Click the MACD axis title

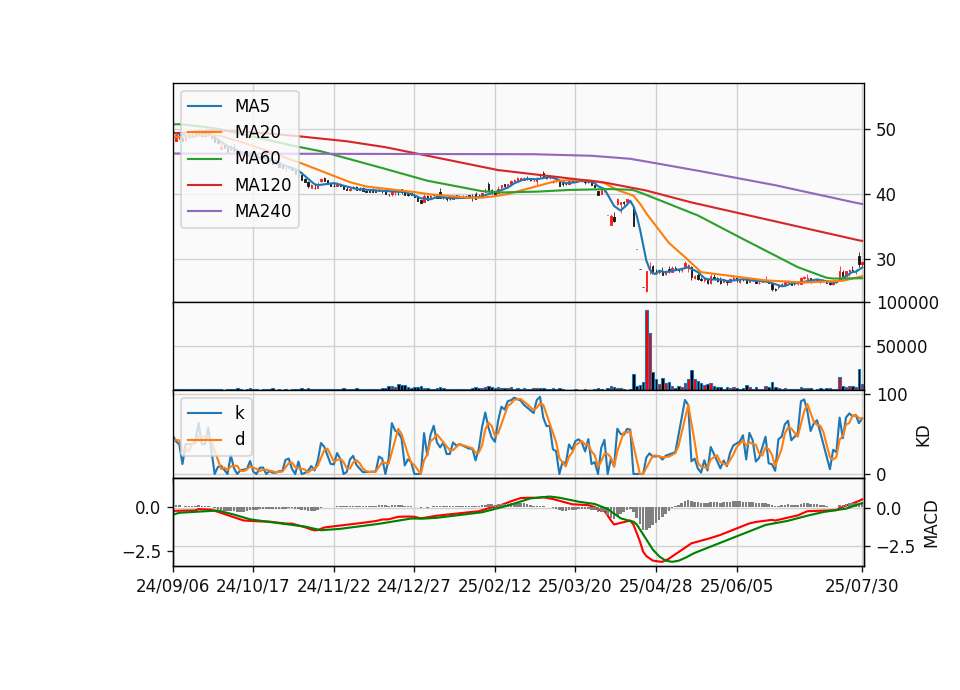click(931, 525)
